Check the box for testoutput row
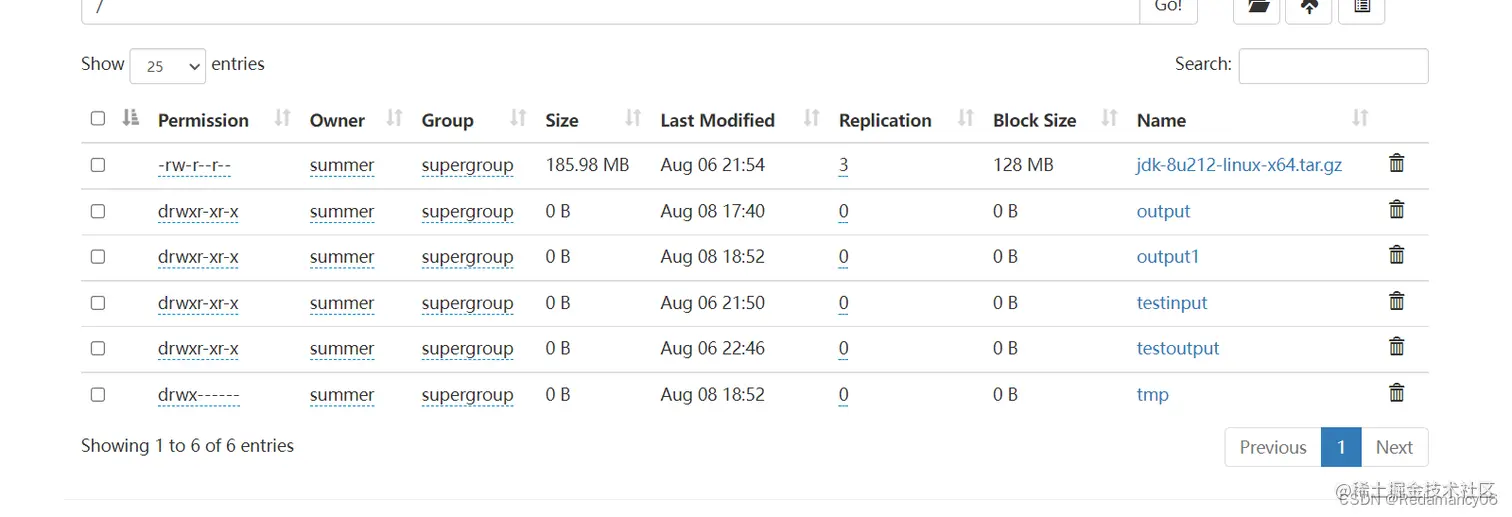Screen dimensions: 1512x517 [x=98, y=348]
